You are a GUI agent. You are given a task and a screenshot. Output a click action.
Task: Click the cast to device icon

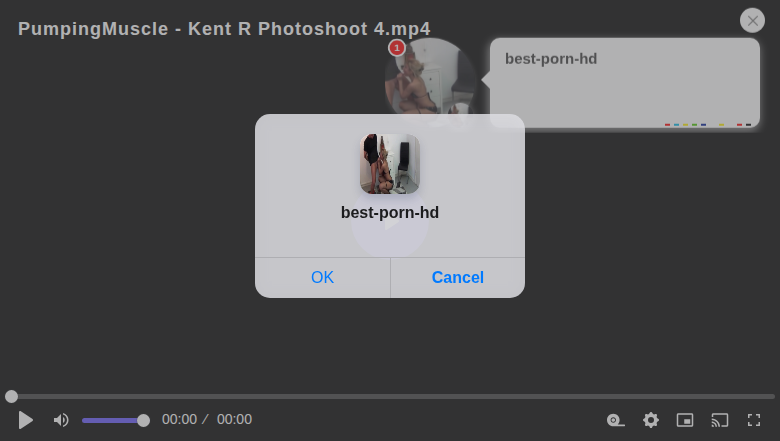pyautogui.click(x=720, y=420)
